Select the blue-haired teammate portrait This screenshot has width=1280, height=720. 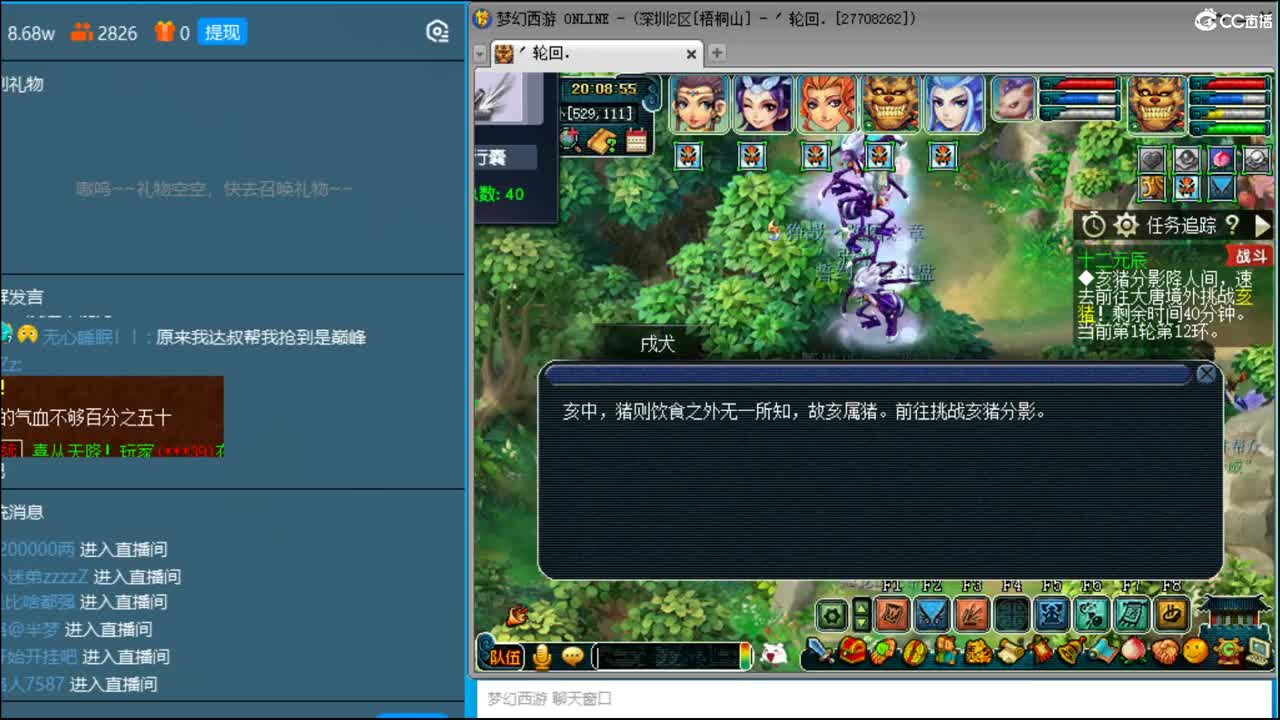pyautogui.click(x=955, y=104)
